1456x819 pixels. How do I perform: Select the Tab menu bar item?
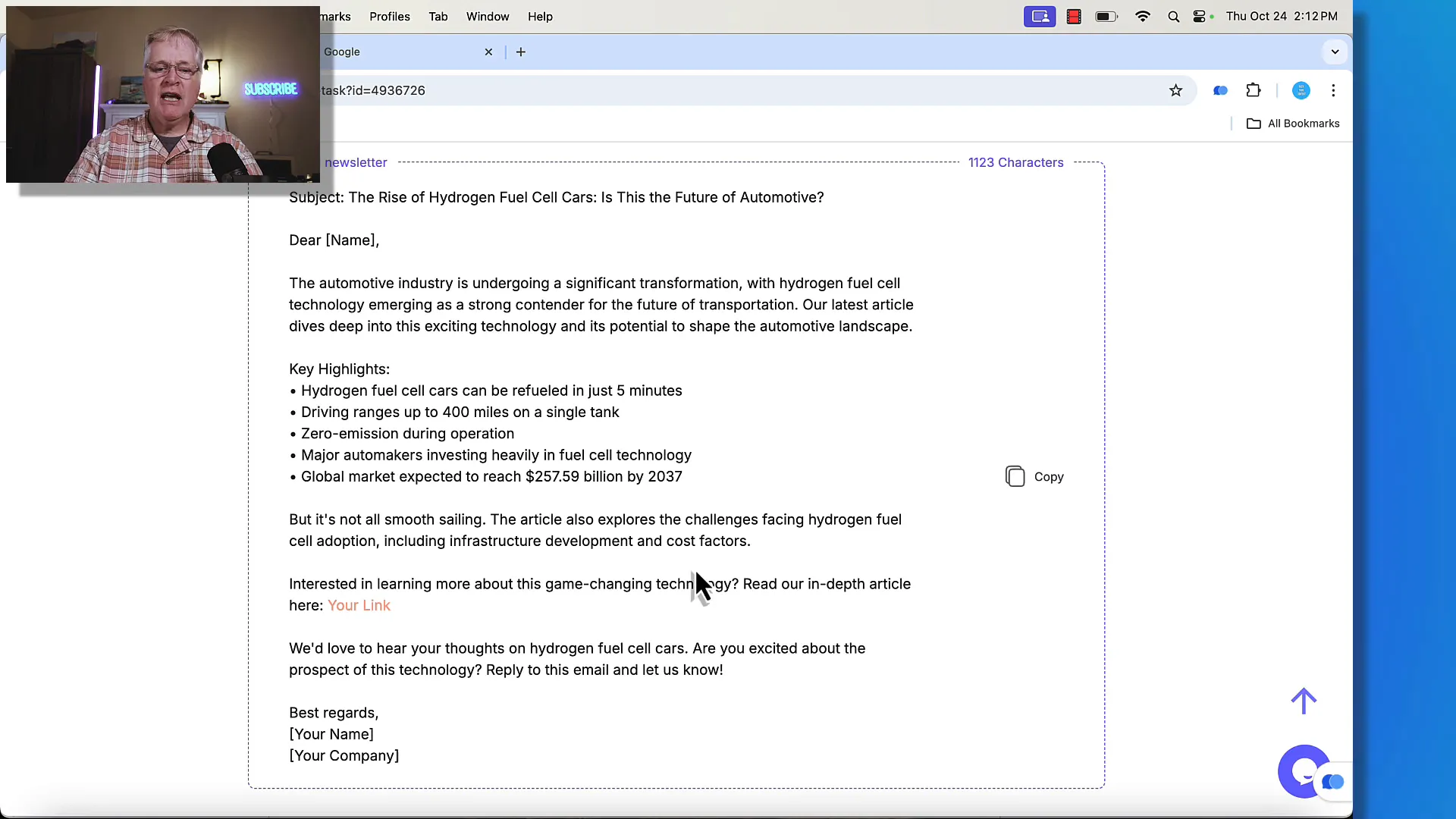click(438, 16)
